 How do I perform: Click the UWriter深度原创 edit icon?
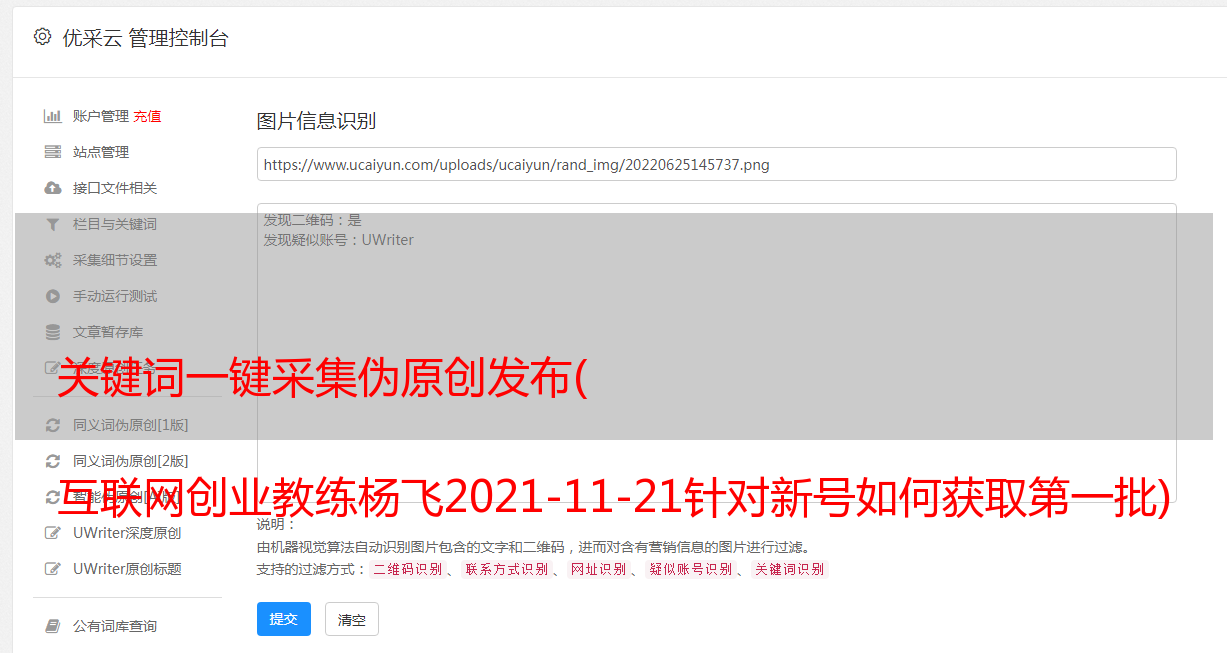[x=53, y=533]
